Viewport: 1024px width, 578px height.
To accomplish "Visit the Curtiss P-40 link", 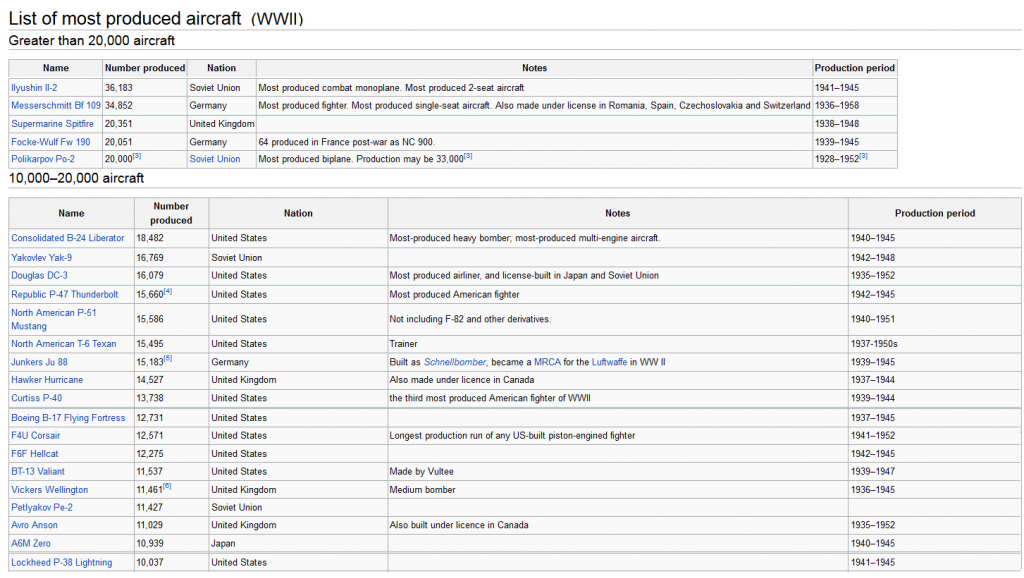I will [x=37, y=398].
